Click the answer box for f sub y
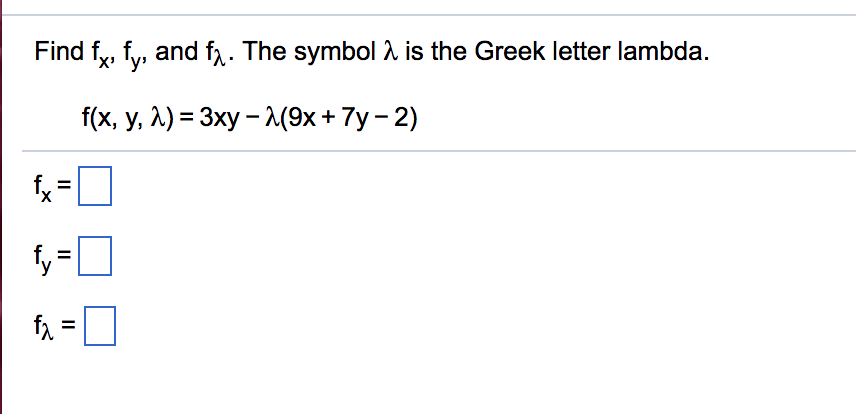Screen dimensions: 856x414 95,256
